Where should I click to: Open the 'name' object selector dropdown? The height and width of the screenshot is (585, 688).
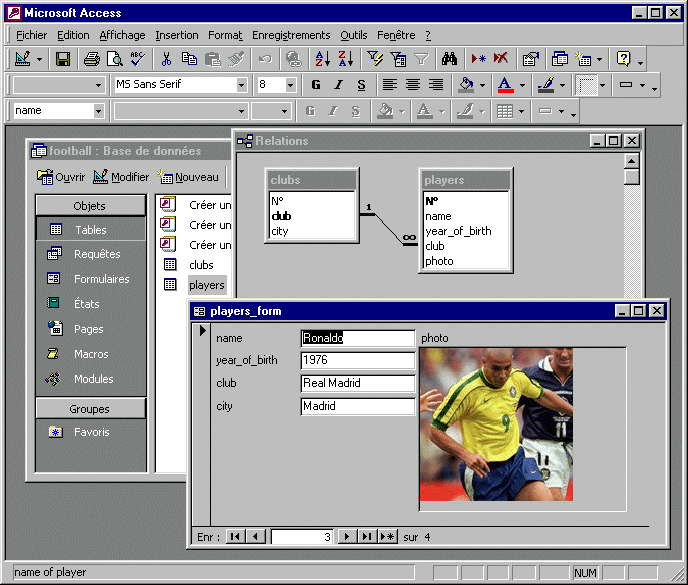[99, 111]
